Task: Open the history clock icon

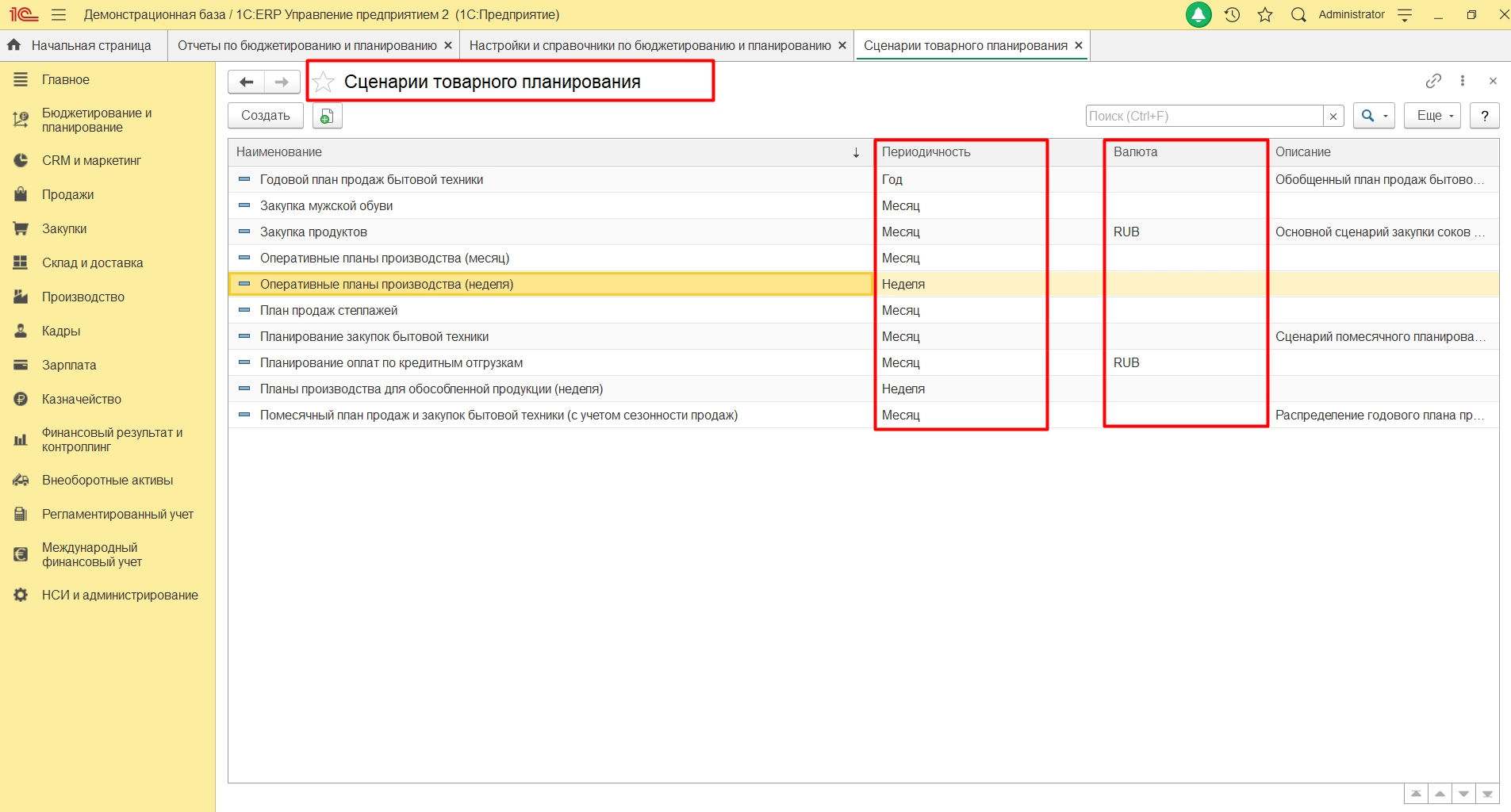Action: (x=1232, y=14)
